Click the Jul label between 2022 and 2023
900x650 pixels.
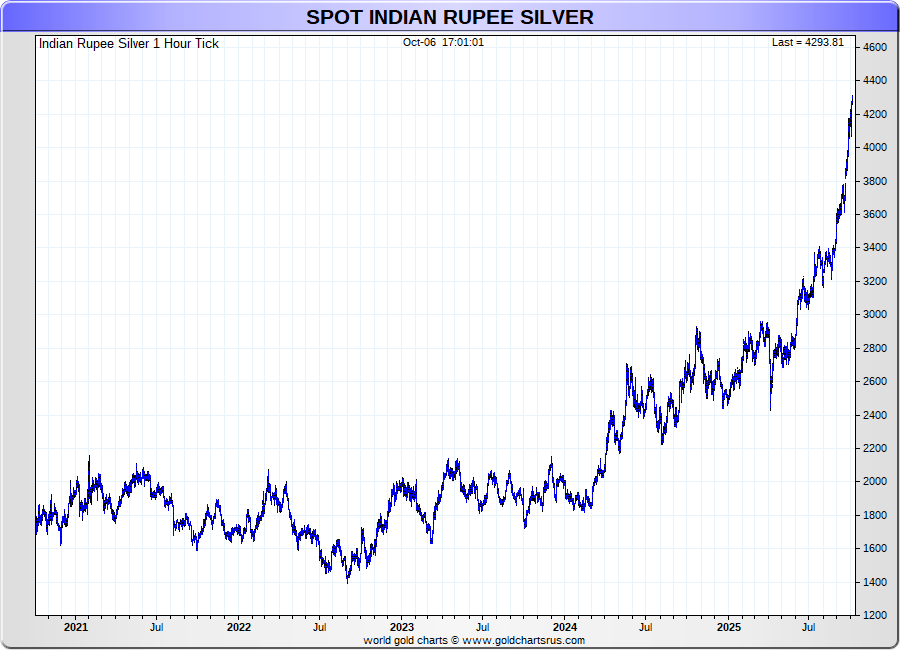click(x=320, y=628)
